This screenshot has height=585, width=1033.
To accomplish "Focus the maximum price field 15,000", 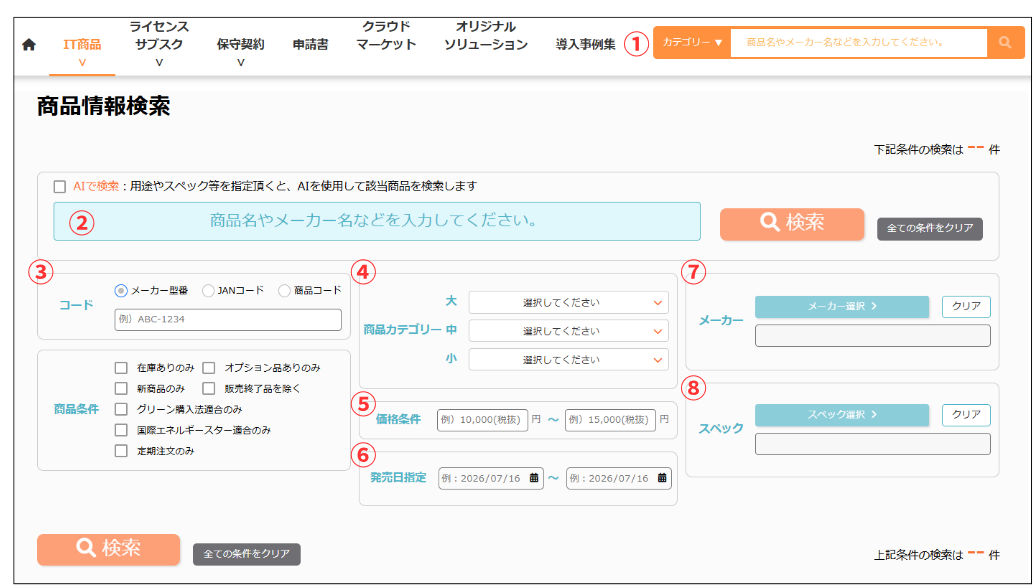I will pos(610,420).
